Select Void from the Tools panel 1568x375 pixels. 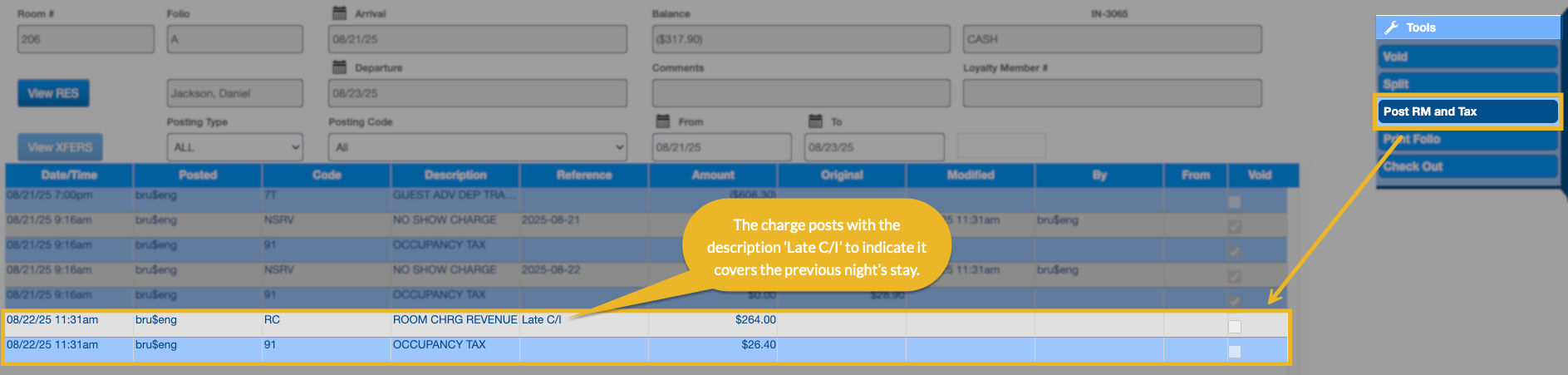tap(1467, 57)
